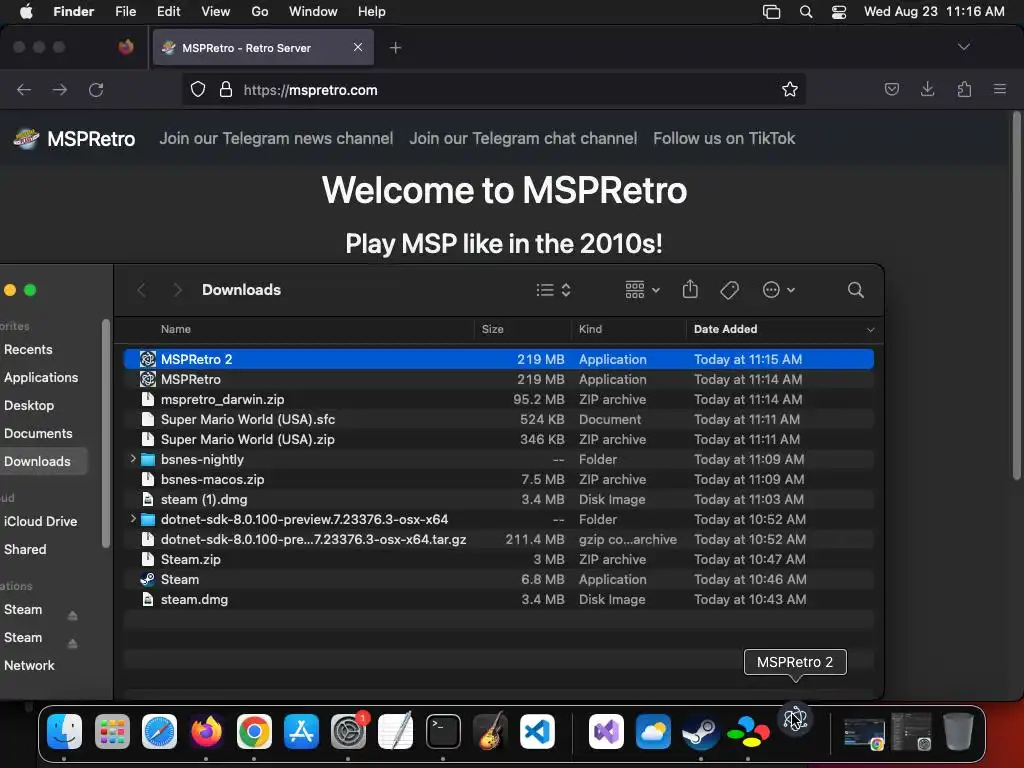Open Visual Studio Code from the dock
Image resolution: width=1024 pixels, height=768 pixels.
(537, 731)
